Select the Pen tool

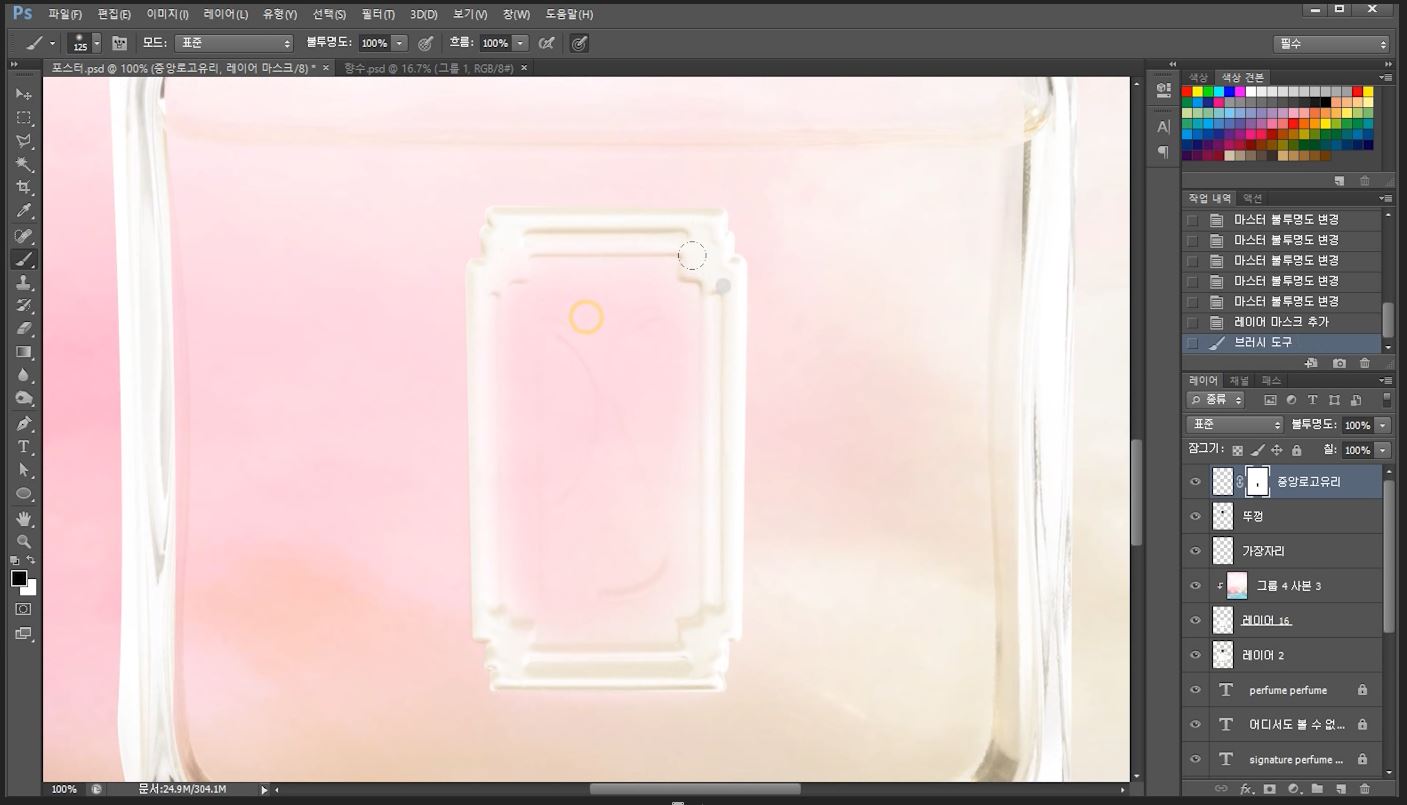[x=24, y=423]
